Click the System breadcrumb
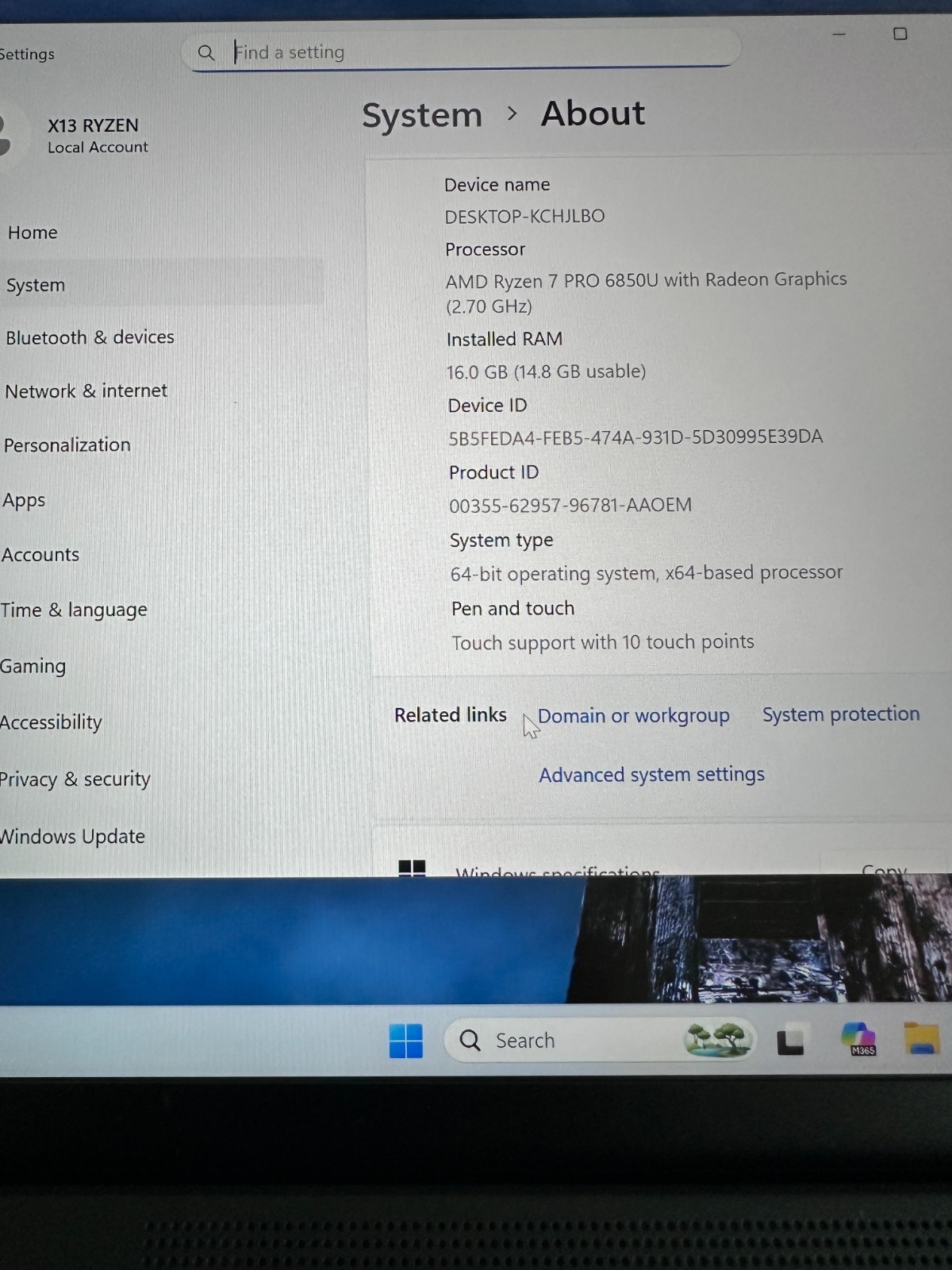 click(x=422, y=116)
